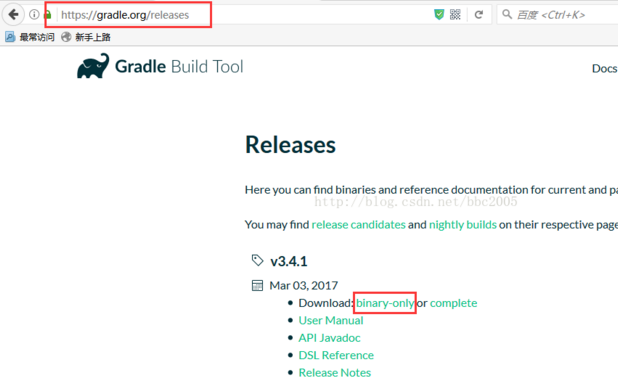This screenshot has width=618, height=378.
Task: Click the globe icon of 新手上路 bookmark
Action: coord(66,37)
